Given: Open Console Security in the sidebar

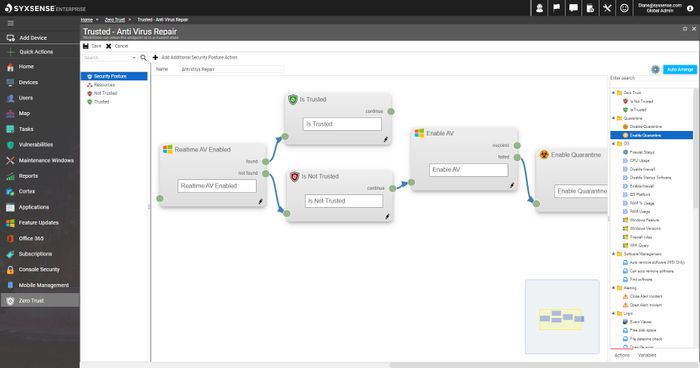Looking at the screenshot, I should coord(40,269).
